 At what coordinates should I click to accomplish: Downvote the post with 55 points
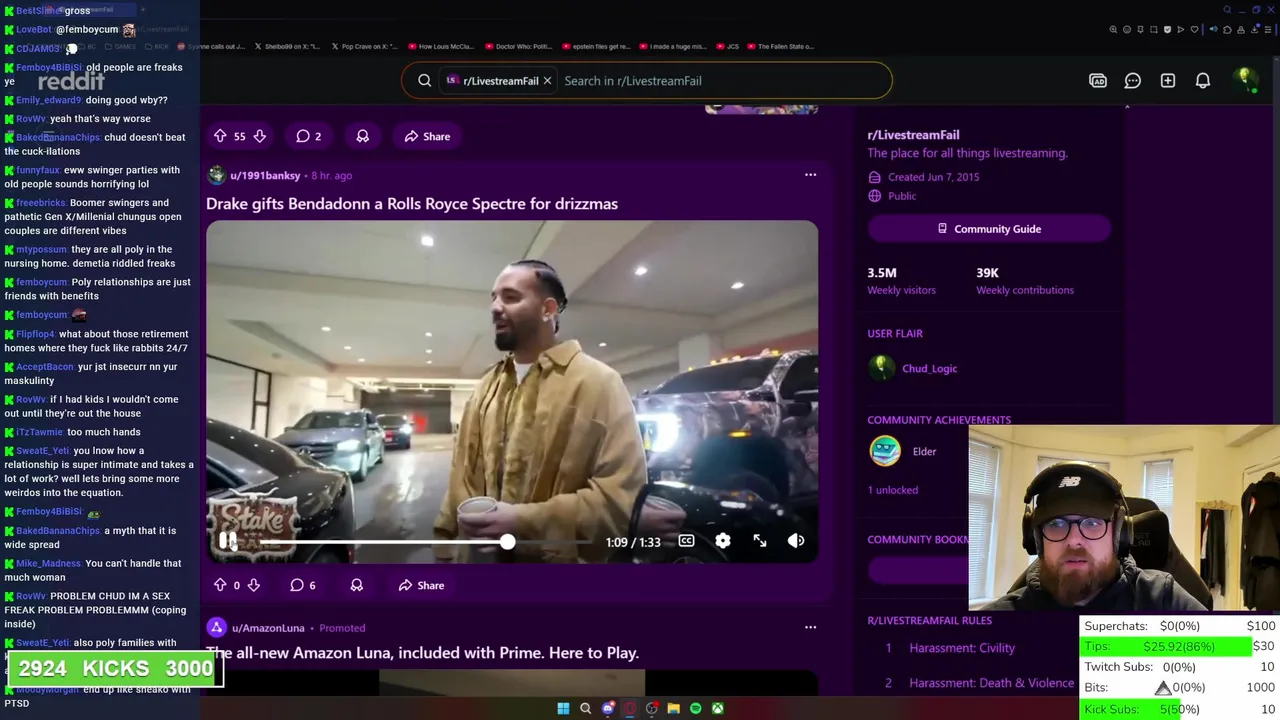259,136
